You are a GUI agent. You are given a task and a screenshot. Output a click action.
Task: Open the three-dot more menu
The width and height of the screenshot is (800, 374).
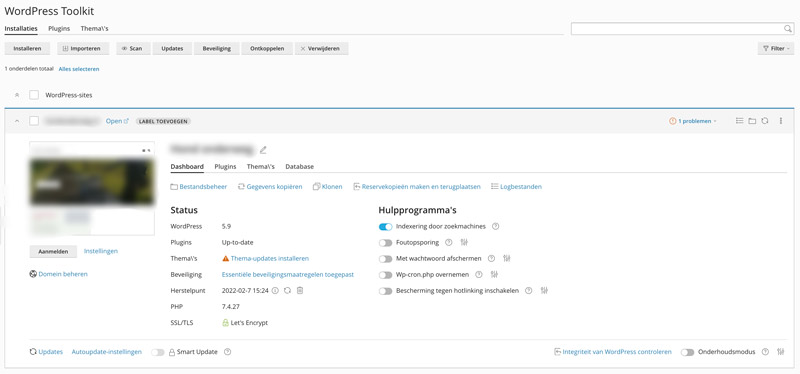781,121
